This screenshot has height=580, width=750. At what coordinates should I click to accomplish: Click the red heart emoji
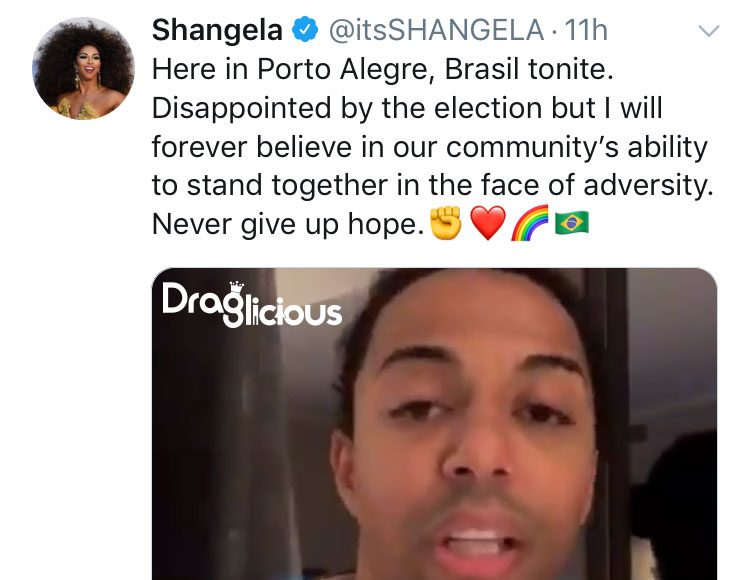tap(487, 223)
